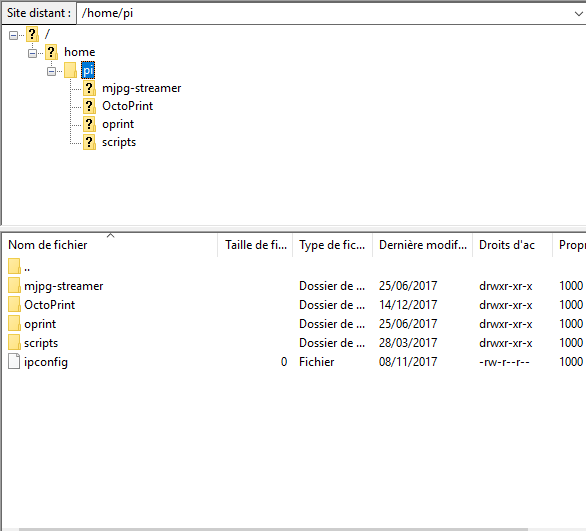Image resolution: width=586 pixels, height=531 pixels.
Task: Select mjpg-streamer name in file list
Action: coord(64,286)
